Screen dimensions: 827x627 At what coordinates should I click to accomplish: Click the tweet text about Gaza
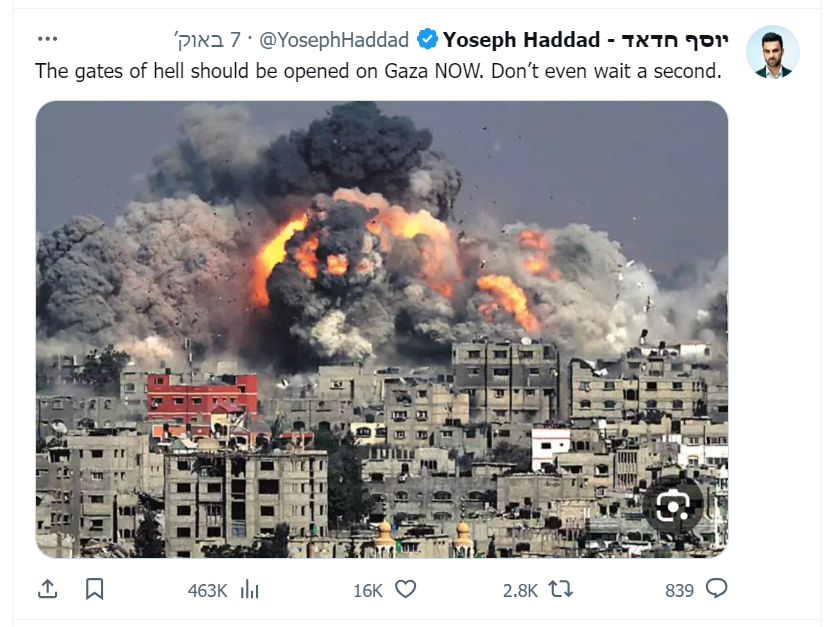tap(378, 71)
